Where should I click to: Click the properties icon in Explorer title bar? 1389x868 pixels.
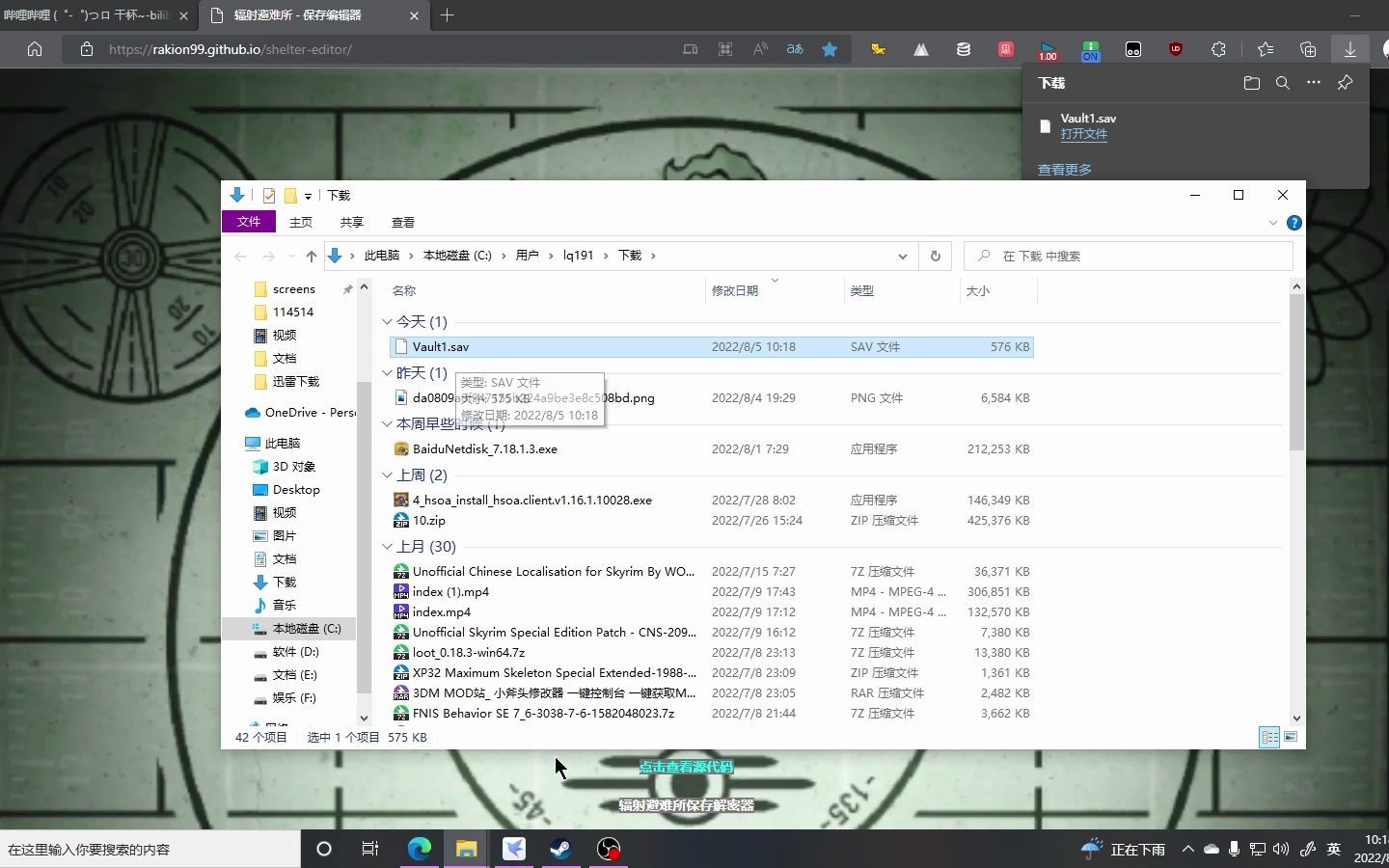[269, 195]
